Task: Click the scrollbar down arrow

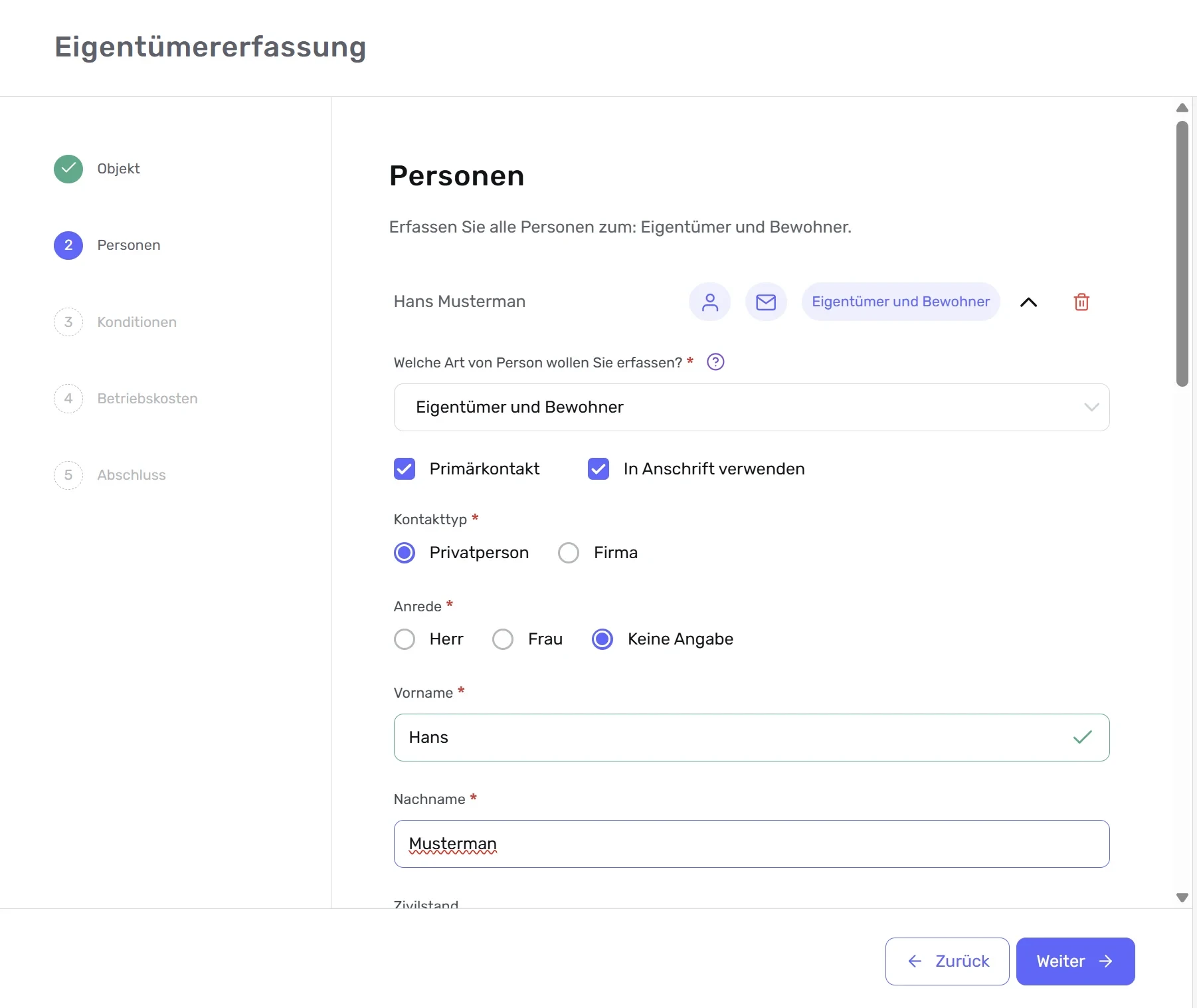Action: click(x=1182, y=898)
